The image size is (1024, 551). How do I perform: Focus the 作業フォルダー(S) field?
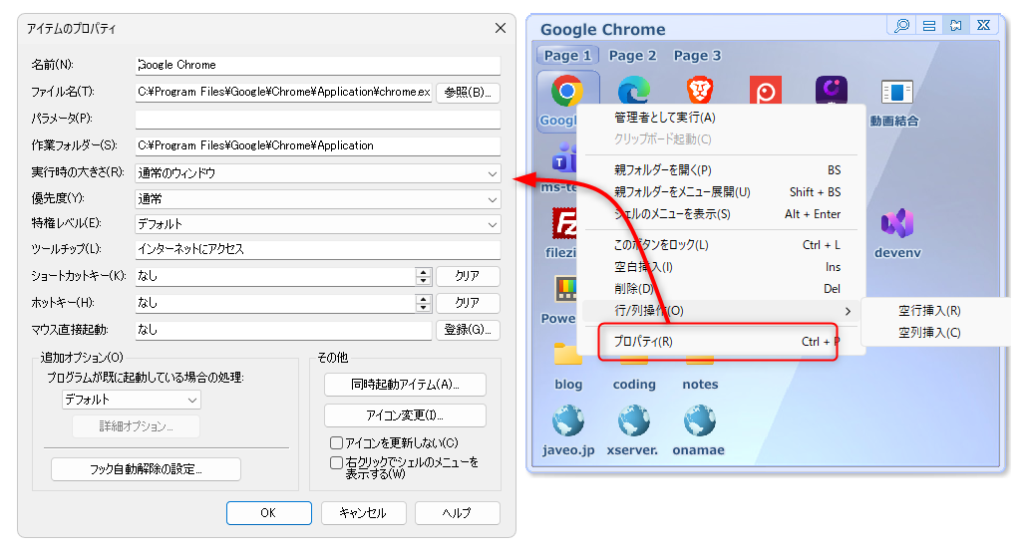tap(318, 146)
